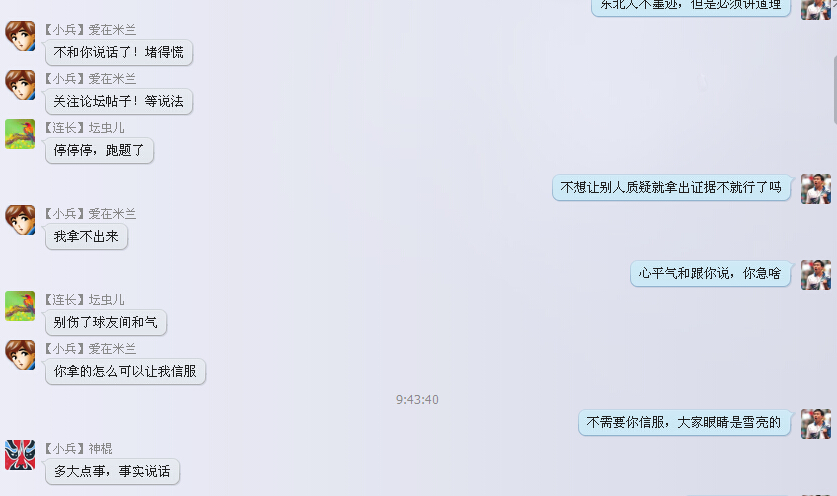
Task: Click 坛虫儿 bird avatar beside 别伤了球友间和气
Action: (x=20, y=306)
